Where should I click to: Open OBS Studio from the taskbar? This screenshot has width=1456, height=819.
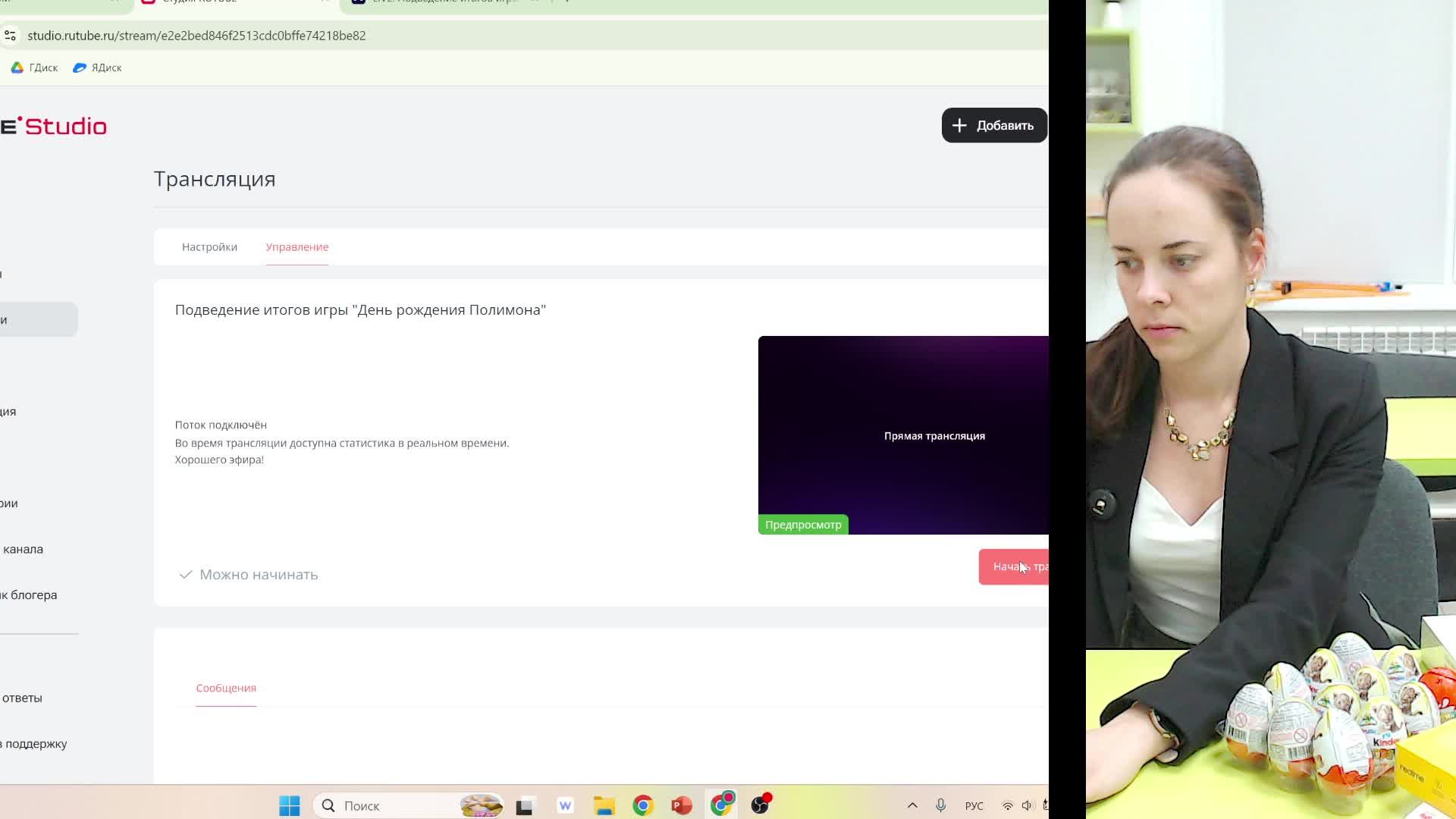(760, 805)
